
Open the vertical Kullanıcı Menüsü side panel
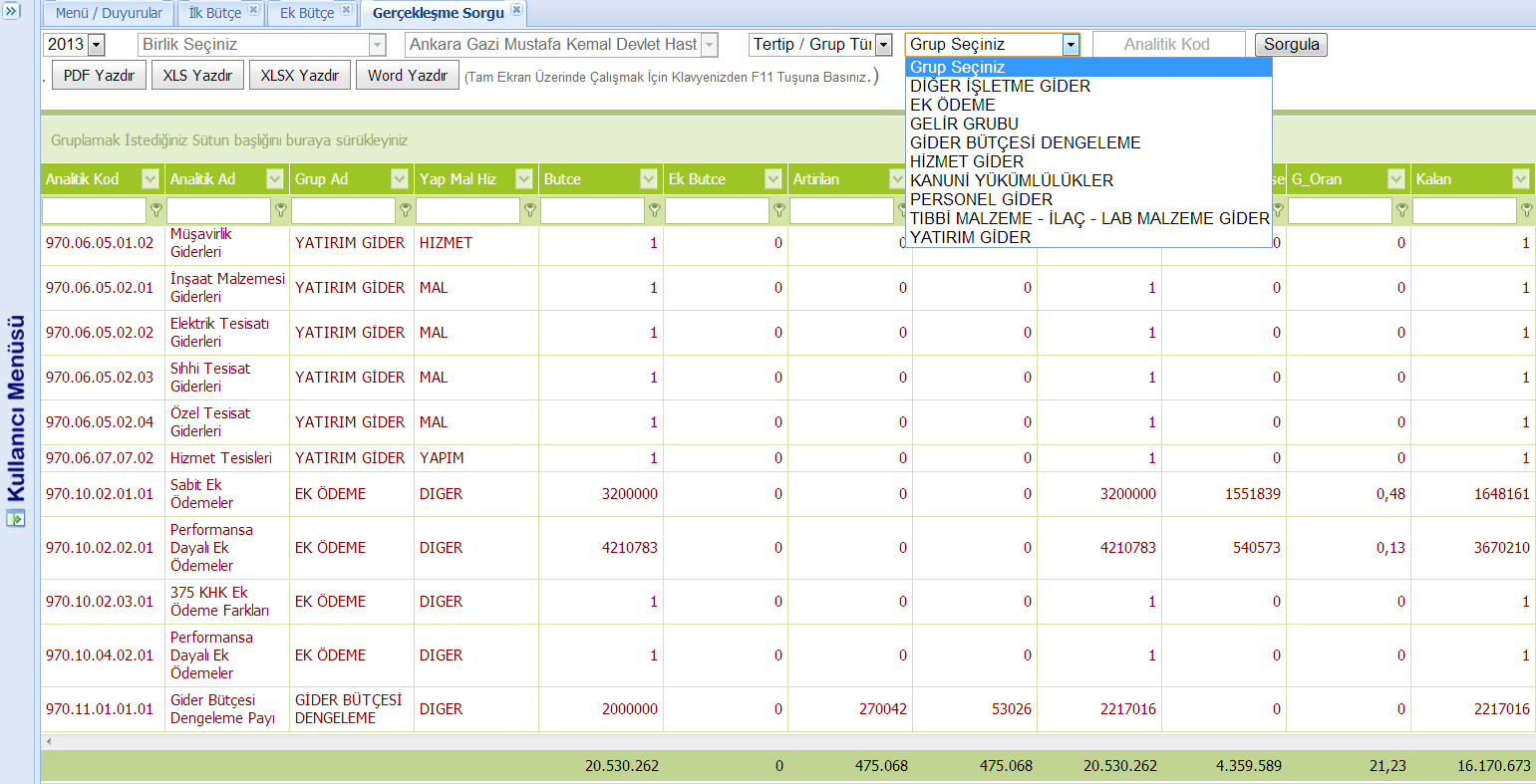click(15, 408)
